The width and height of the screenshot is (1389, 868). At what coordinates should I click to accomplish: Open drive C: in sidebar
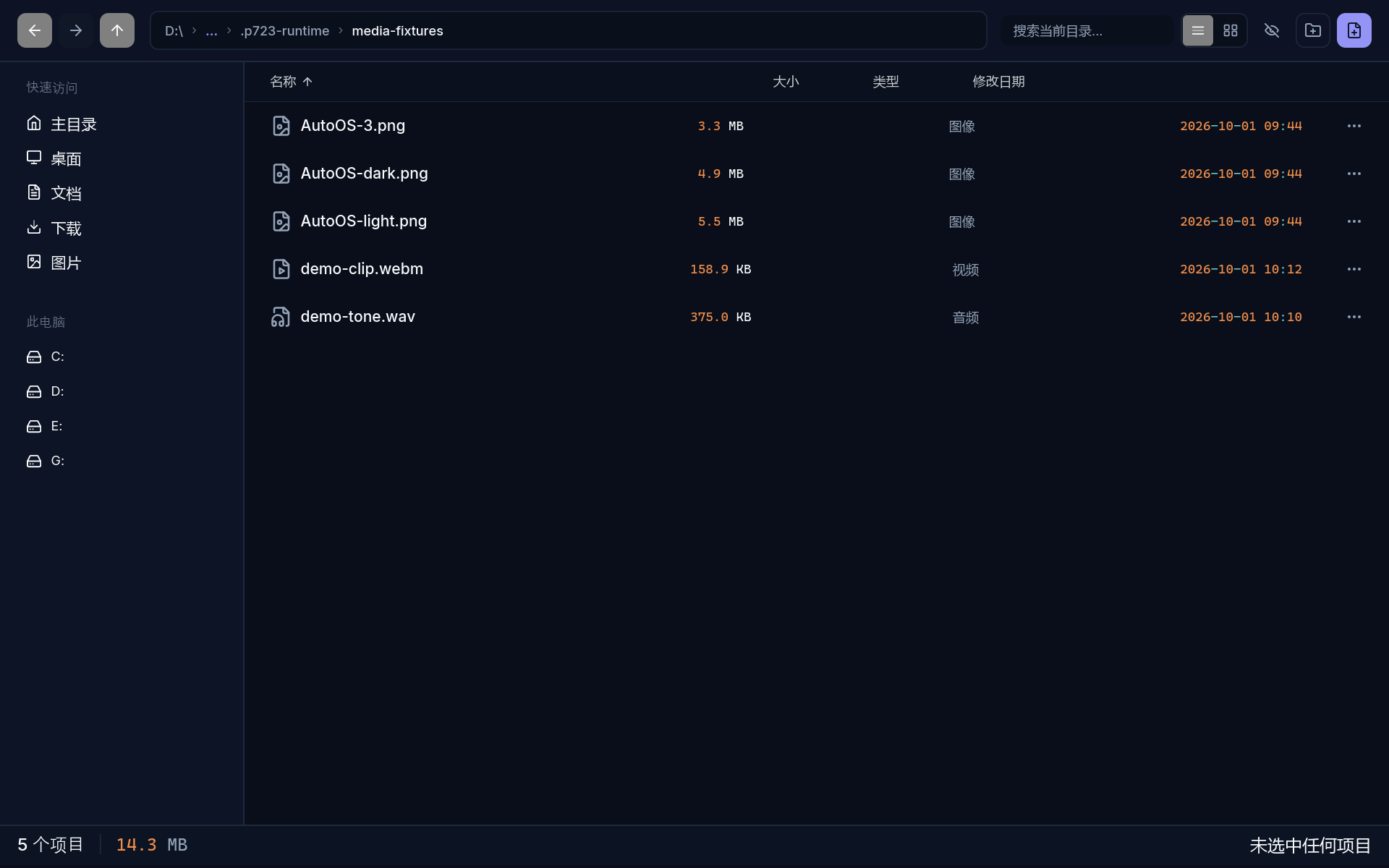[122, 357]
